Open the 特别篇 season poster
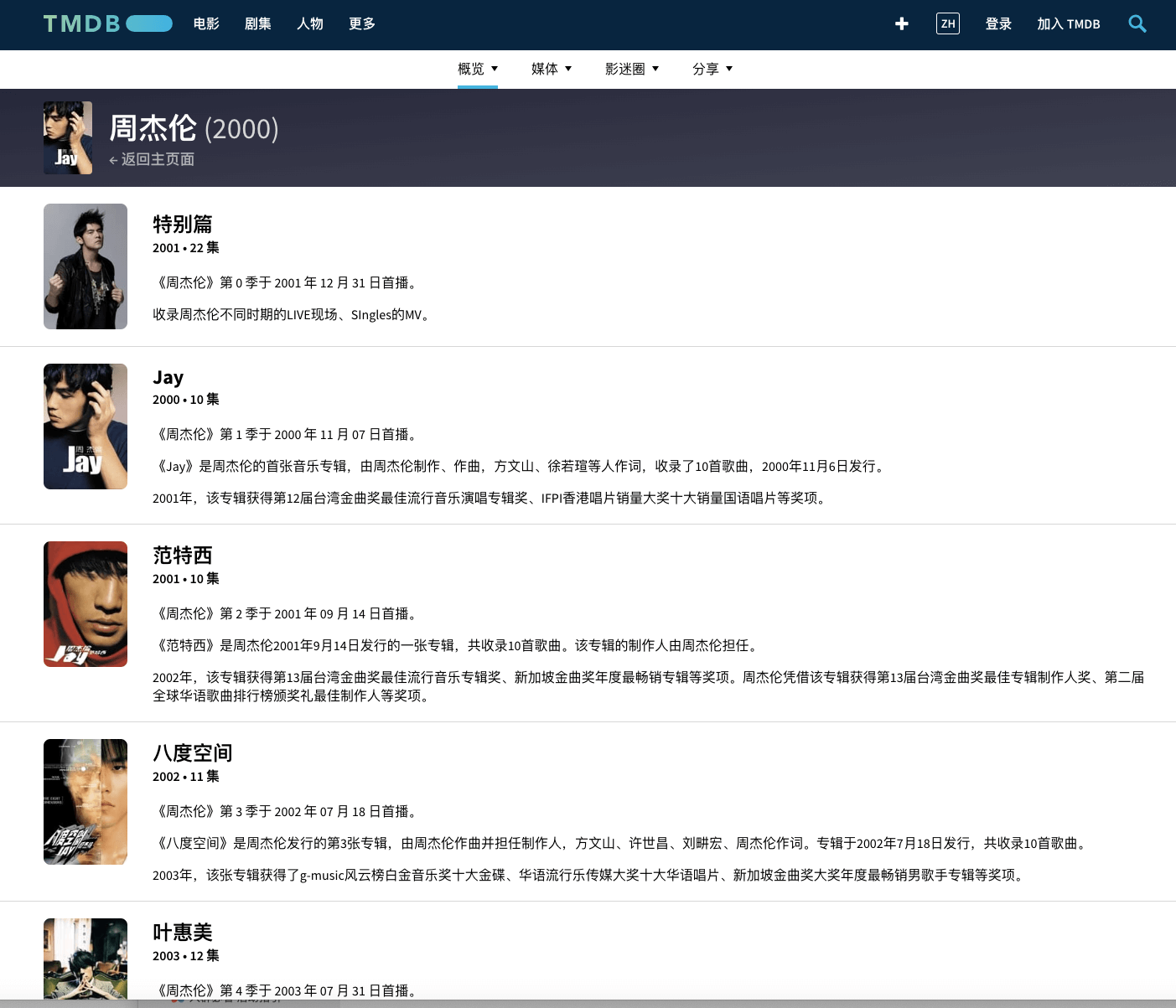 pos(85,266)
